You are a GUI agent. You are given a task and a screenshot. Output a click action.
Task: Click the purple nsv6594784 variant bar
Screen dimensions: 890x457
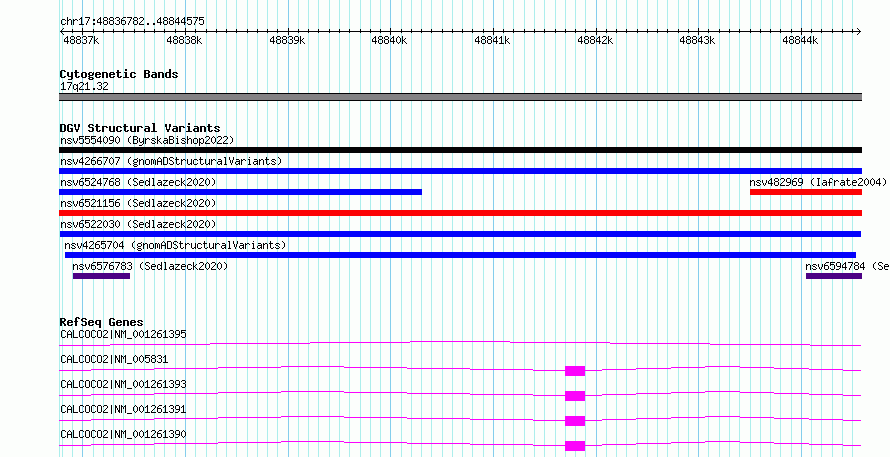point(834,276)
